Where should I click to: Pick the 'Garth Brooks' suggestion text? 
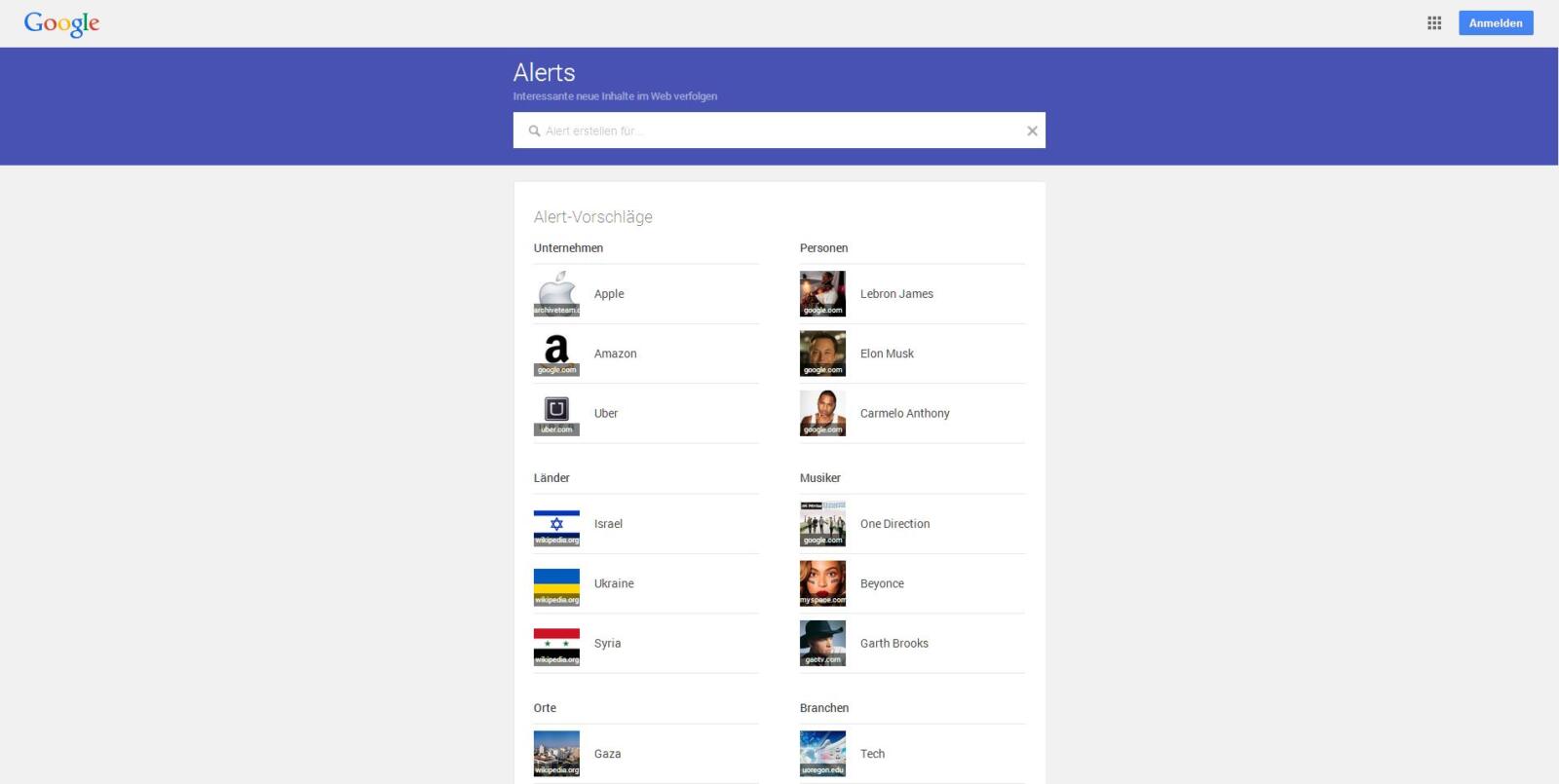(894, 643)
